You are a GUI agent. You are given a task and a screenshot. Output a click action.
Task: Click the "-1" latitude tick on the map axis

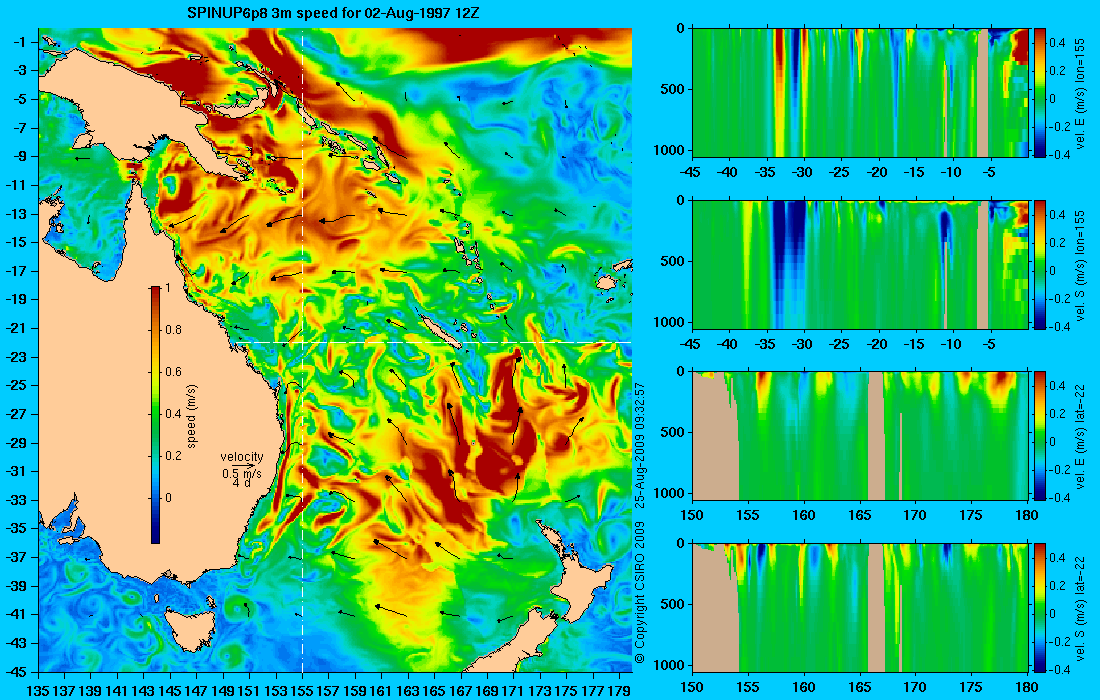(20, 42)
